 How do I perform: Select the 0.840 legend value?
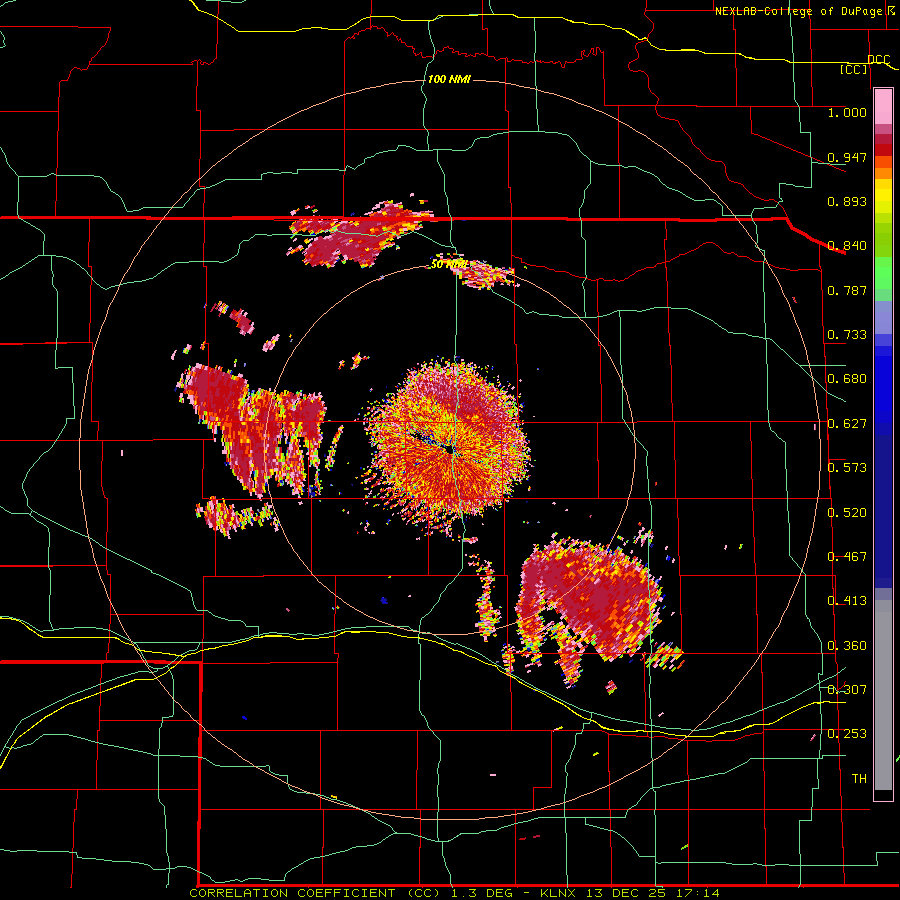[x=847, y=246]
